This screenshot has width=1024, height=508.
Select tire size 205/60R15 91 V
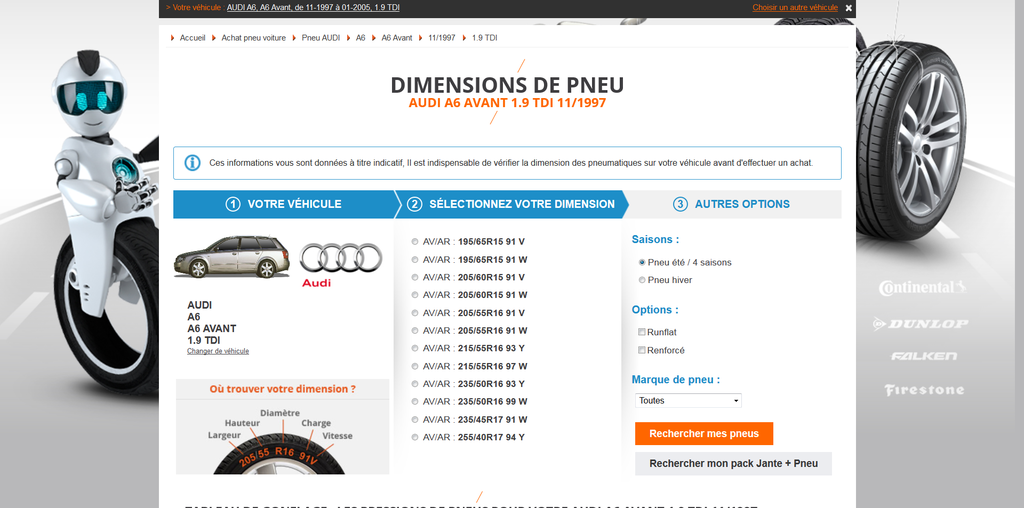coord(415,277)
